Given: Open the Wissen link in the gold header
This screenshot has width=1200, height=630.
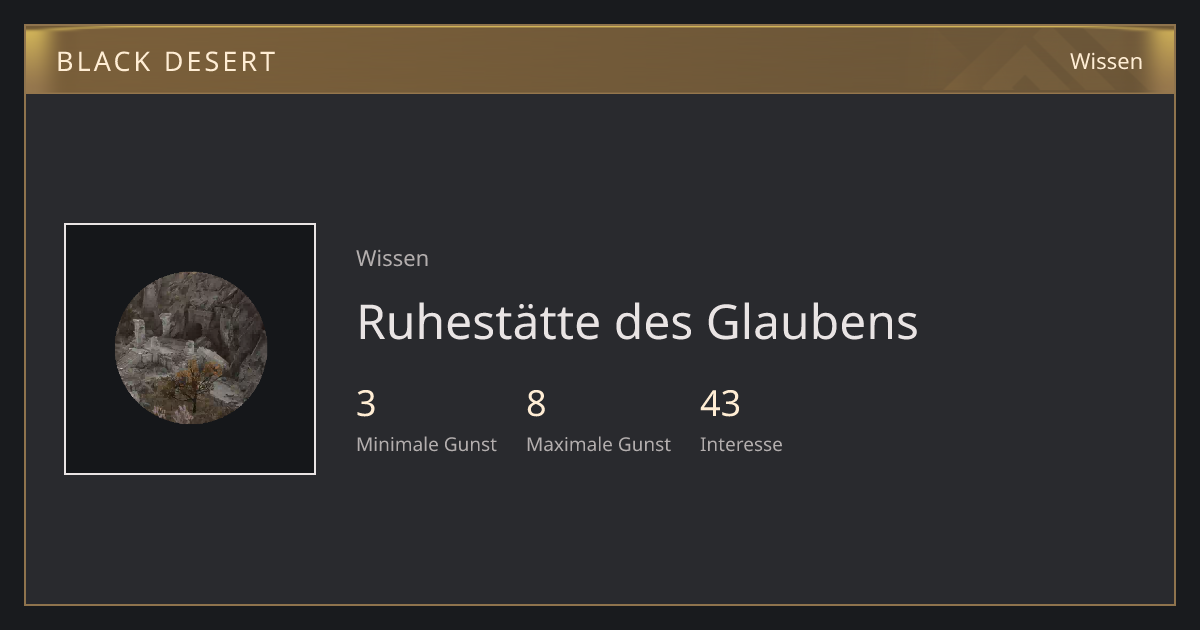Looking at the screenshot, I should (x=1106, y=61).
